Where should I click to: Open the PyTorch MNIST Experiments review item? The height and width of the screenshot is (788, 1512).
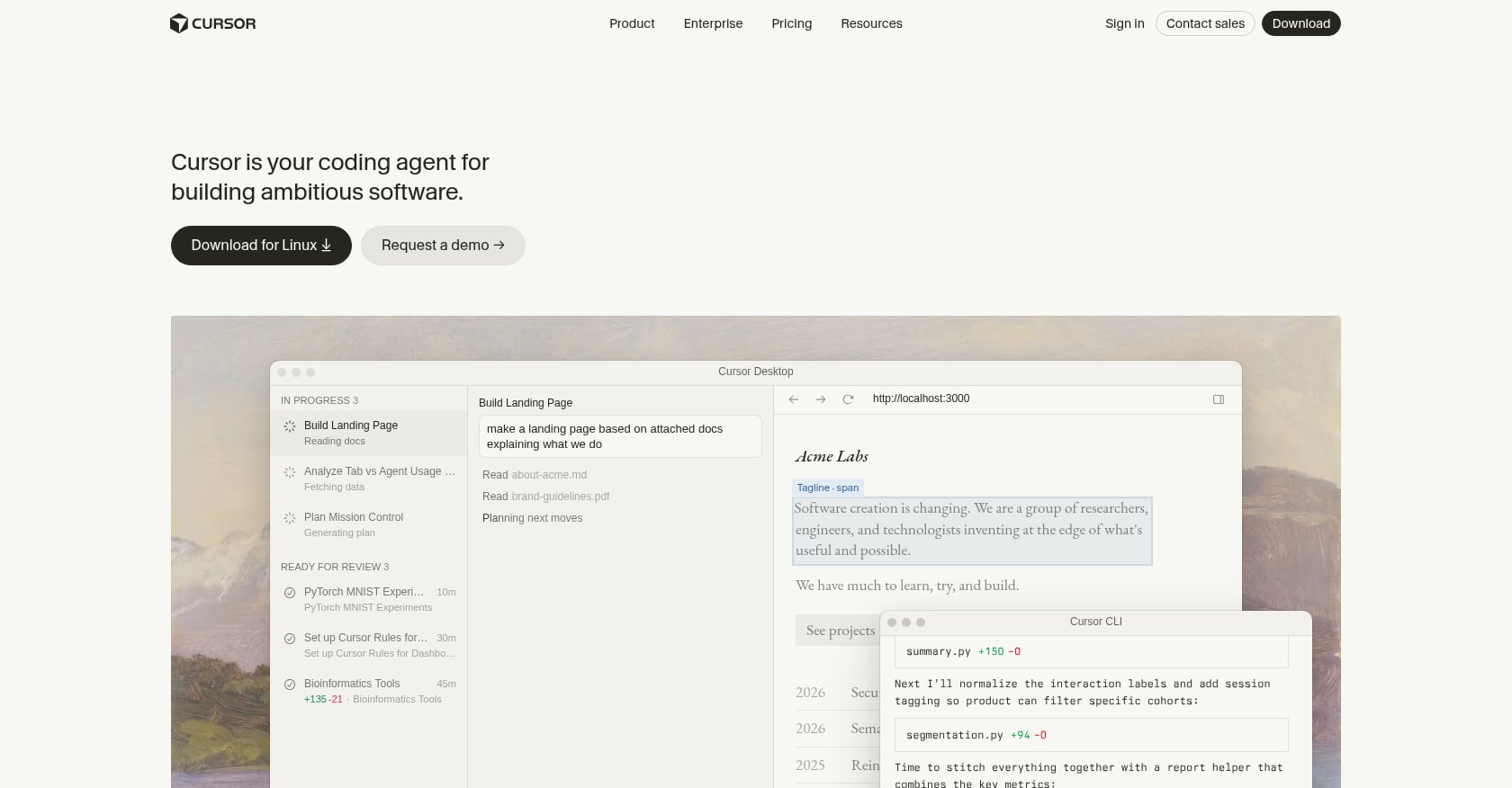[x=369, y=599]
